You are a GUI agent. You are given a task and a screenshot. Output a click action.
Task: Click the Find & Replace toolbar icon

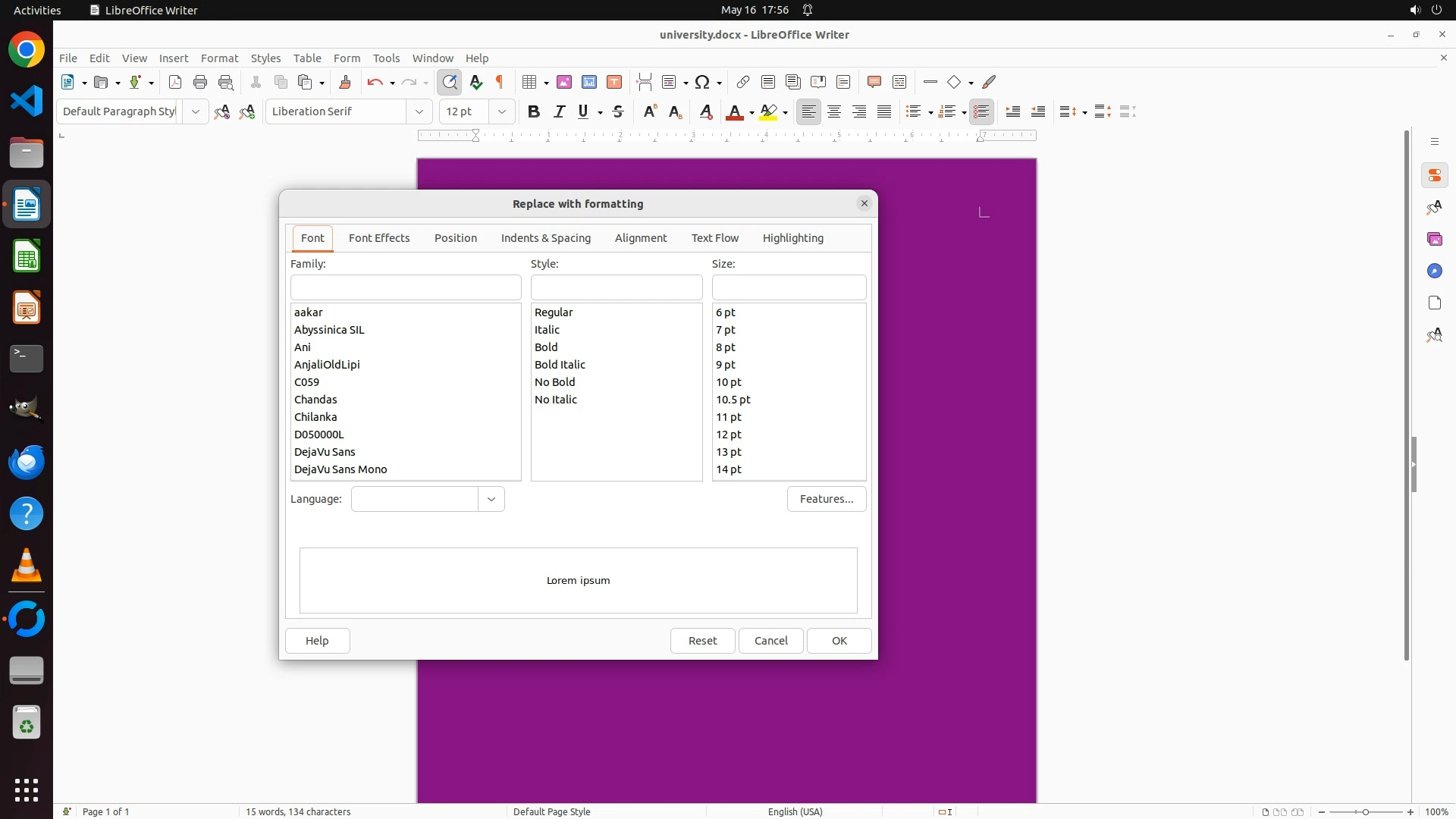click(x=450, y=82)
